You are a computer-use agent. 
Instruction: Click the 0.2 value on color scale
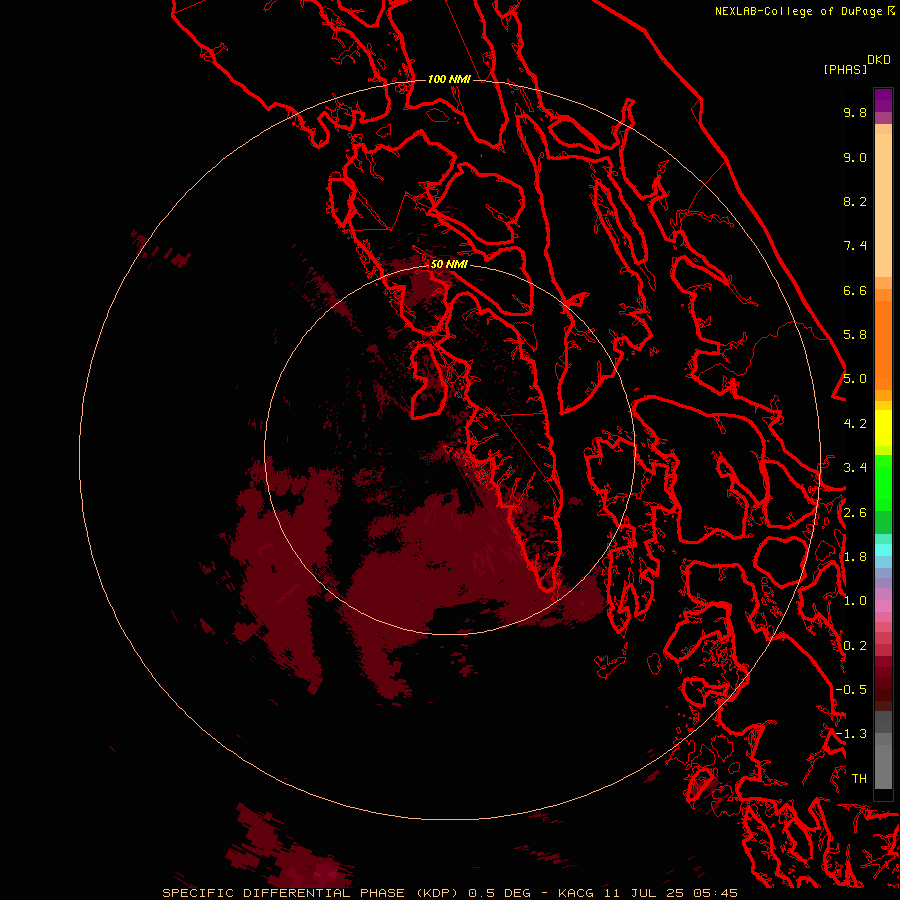click(855, 646)
